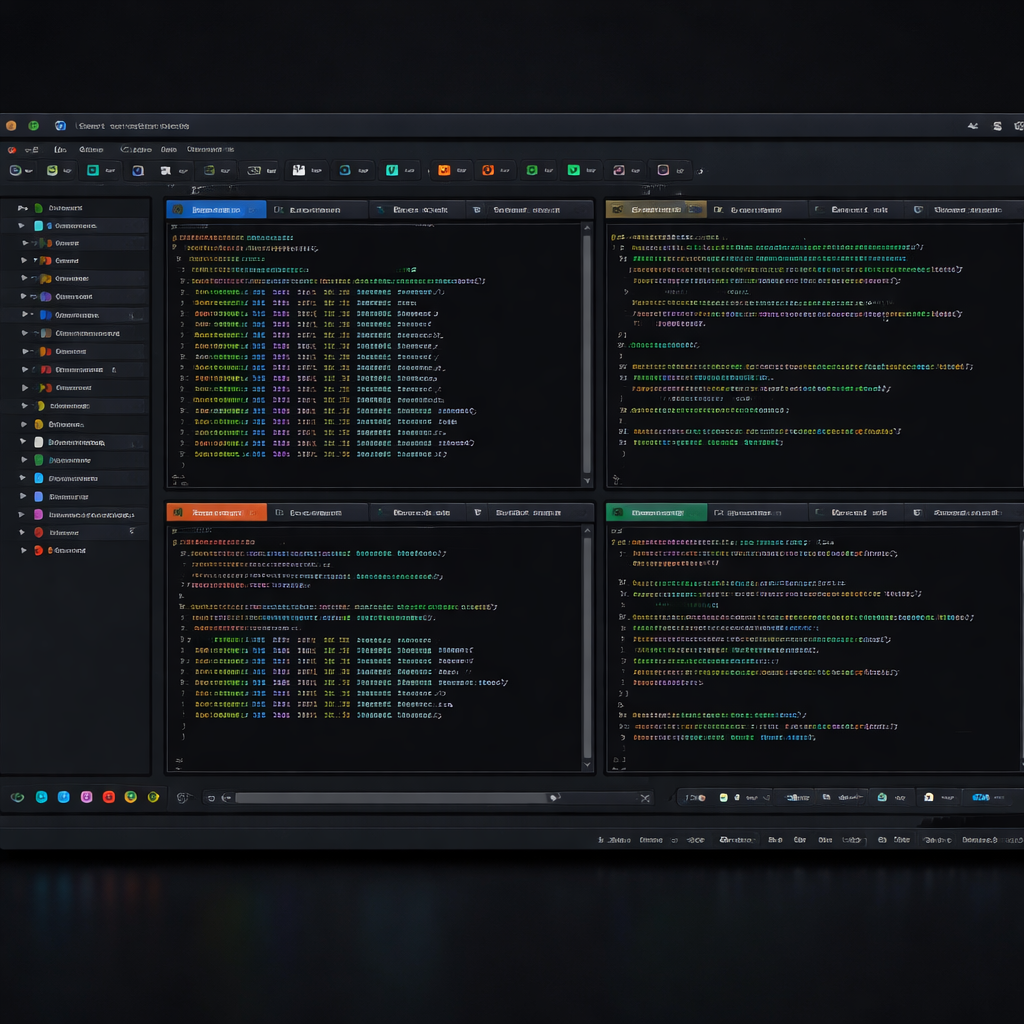Expand the last sidebar item with the red icon
This screenshot has width=1024, height=1024.
tap(23, 550)
